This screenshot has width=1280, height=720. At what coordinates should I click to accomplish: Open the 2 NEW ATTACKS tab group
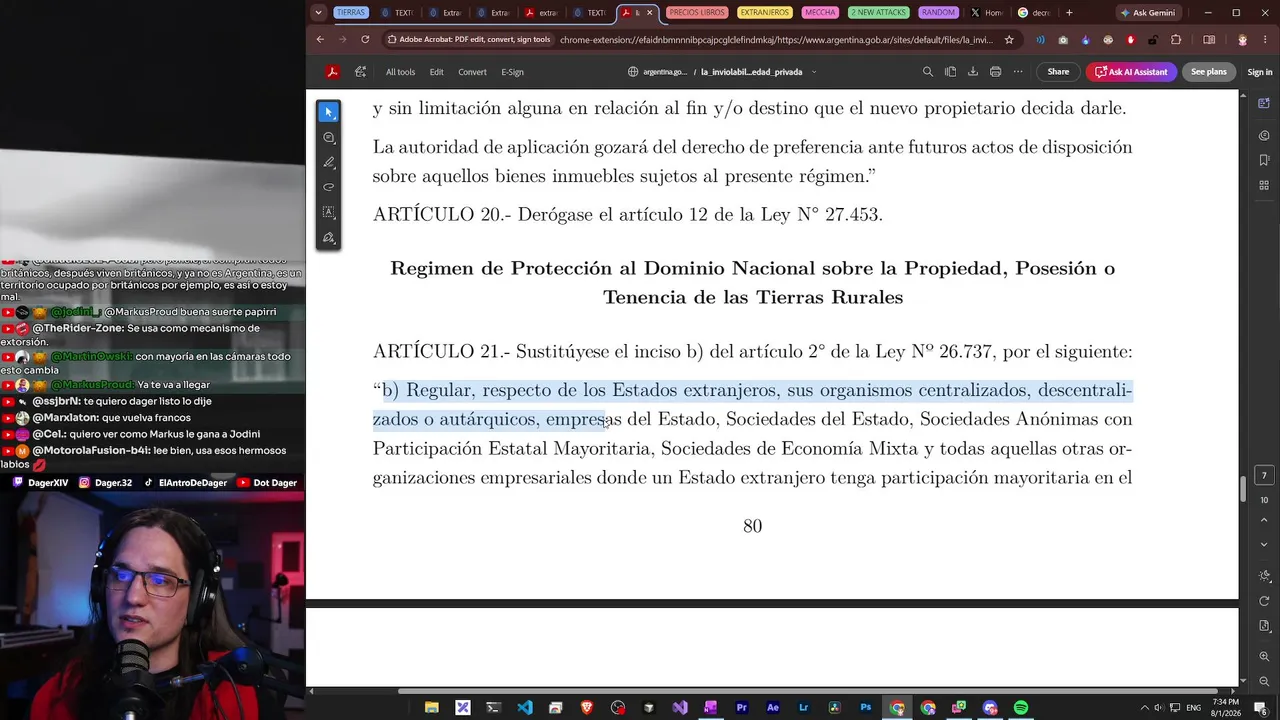tap(878, 13)
